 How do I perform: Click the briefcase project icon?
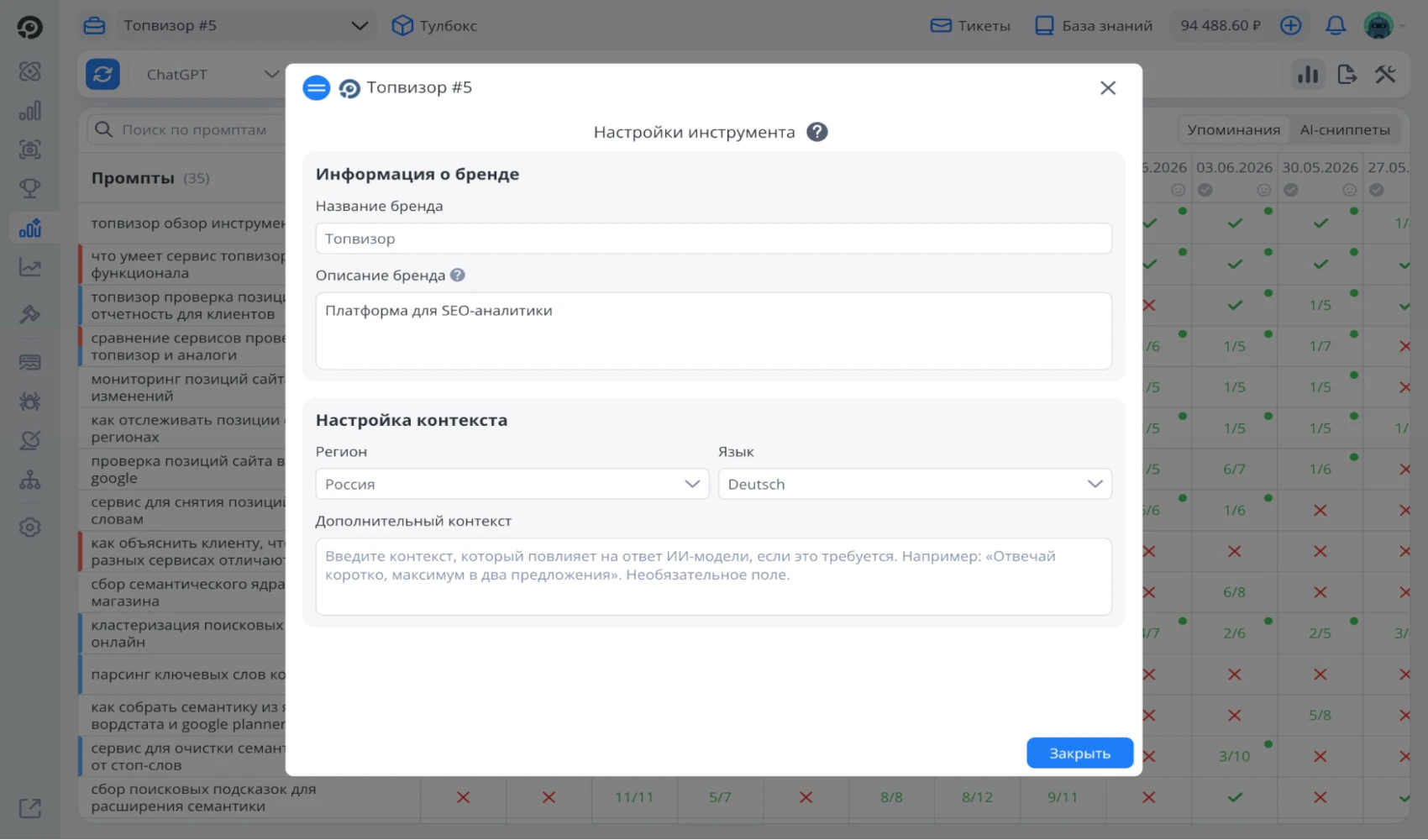tap(94, 25)
